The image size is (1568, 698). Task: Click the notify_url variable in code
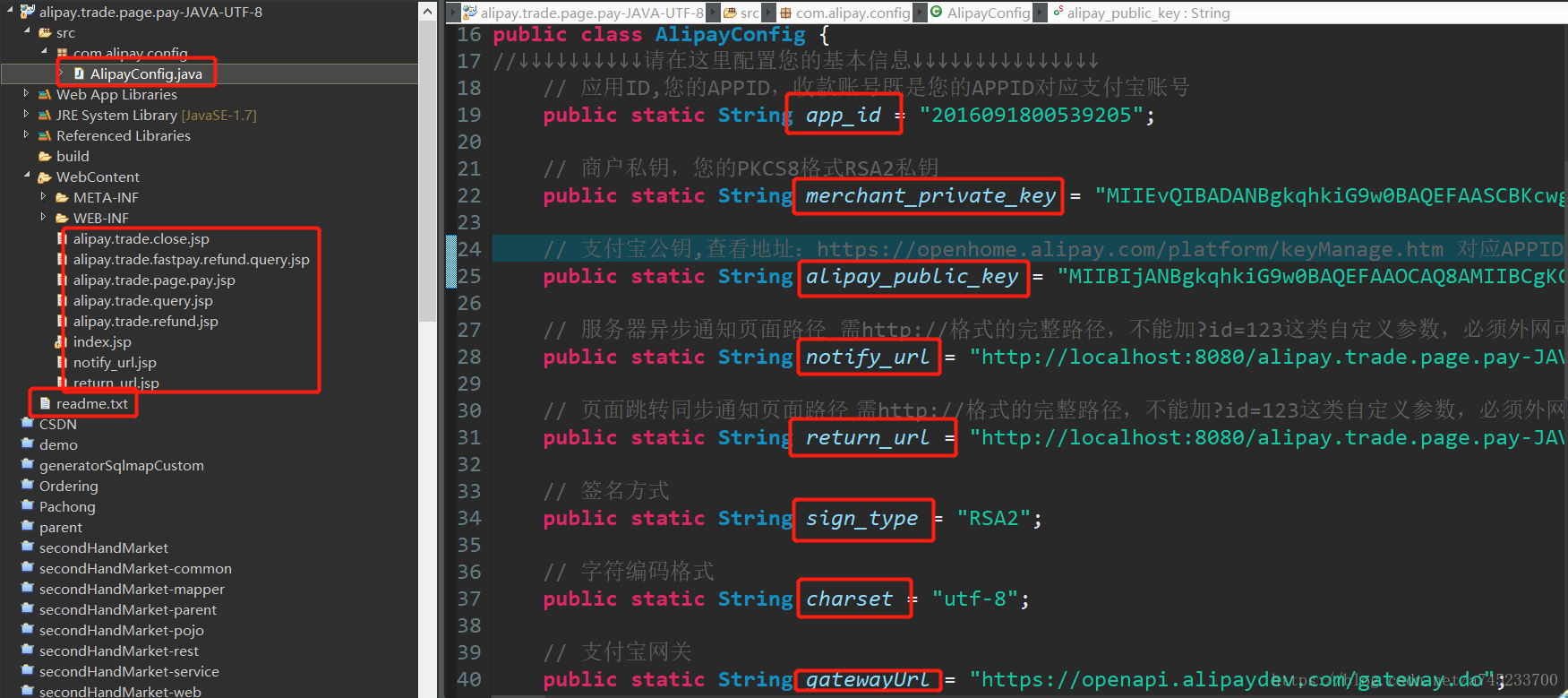click(868, 357)
